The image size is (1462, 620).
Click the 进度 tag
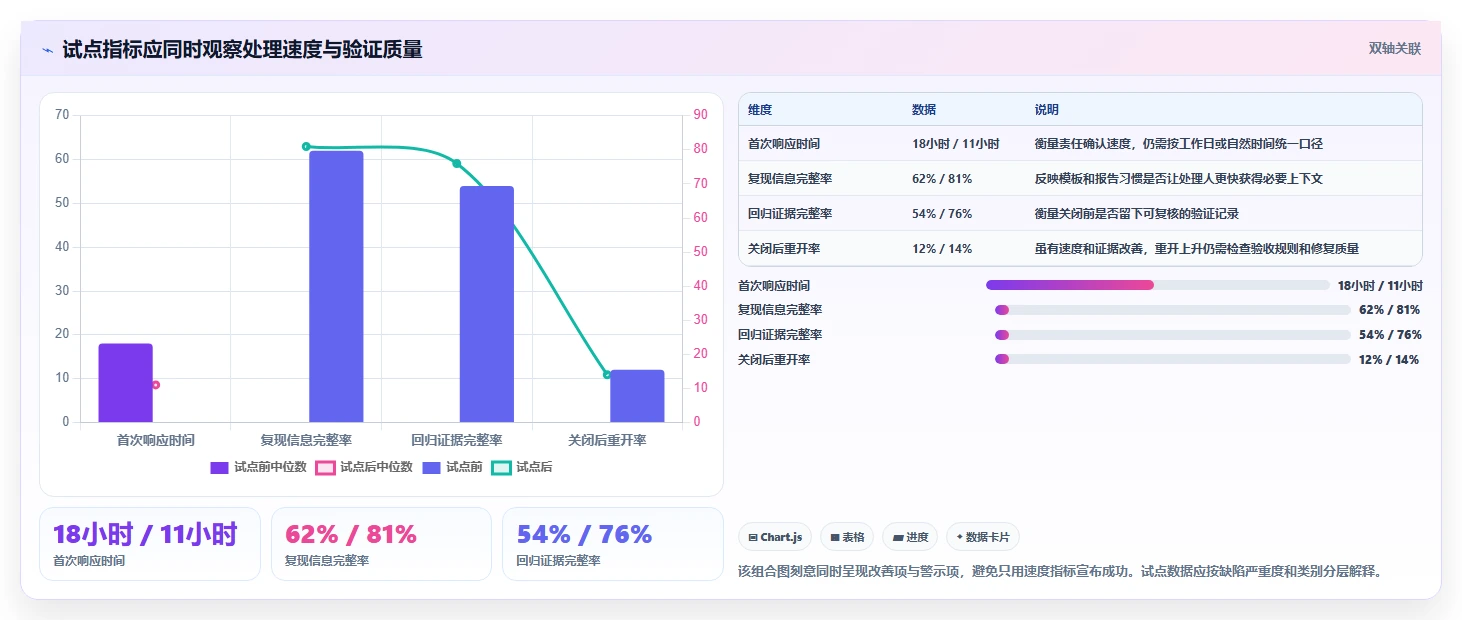tap(910, 537)
